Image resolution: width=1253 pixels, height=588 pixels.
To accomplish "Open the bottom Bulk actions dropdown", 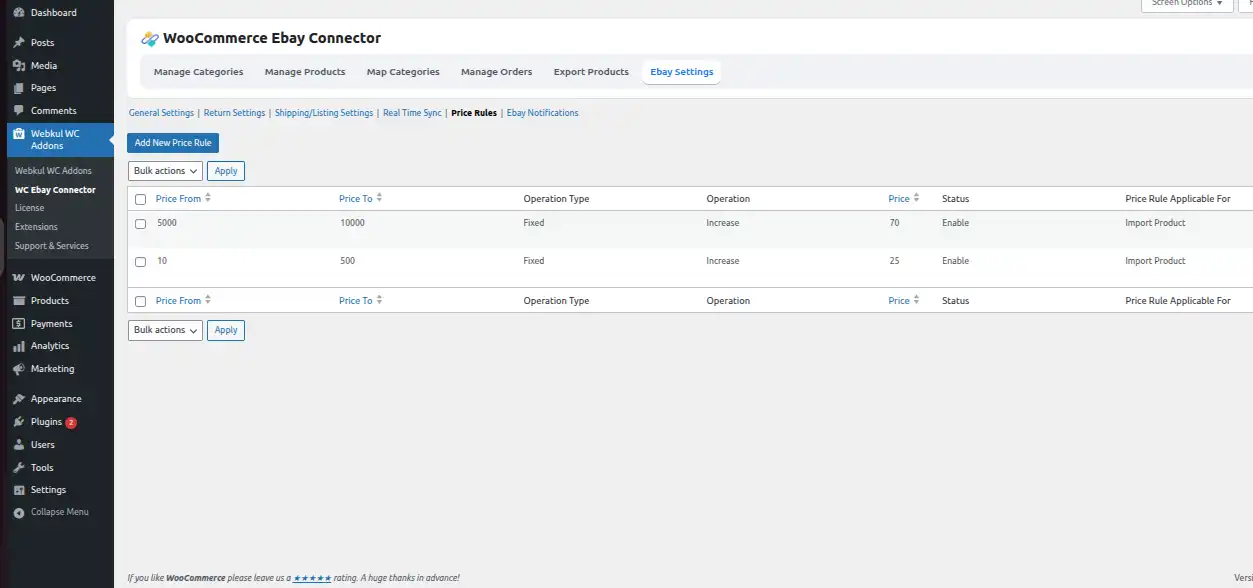I will pyautogui.click(x=165, y=330).
